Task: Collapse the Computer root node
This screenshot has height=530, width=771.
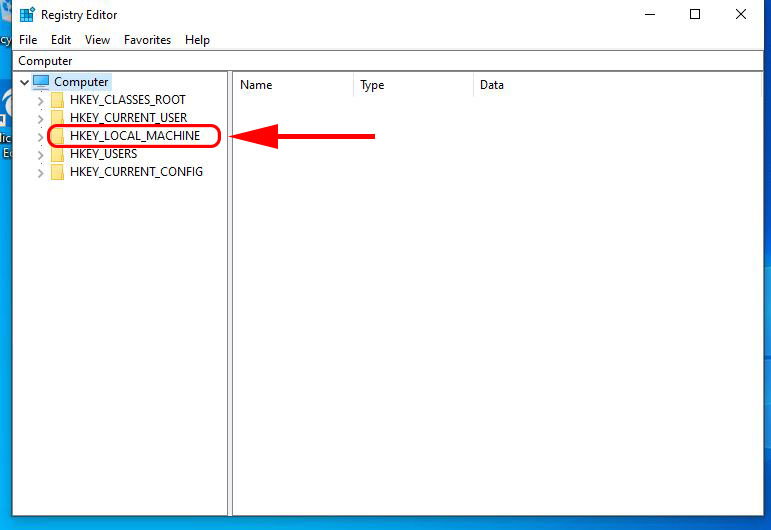Action: coord(24,82)
